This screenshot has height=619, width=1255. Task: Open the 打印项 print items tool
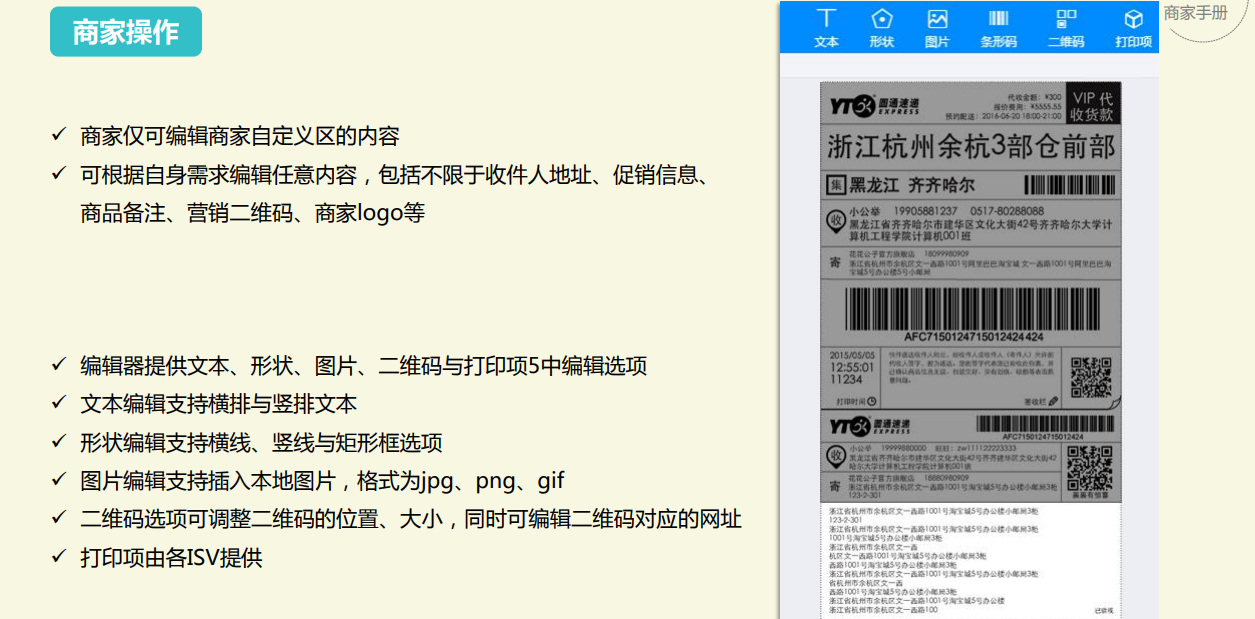(x=1133, y=28)
